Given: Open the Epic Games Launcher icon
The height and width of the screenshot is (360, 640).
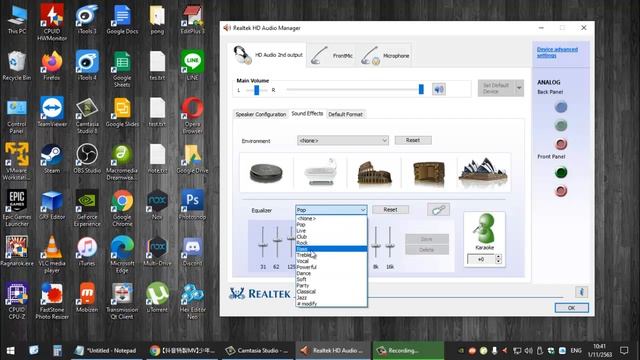Looking at the screenshot, I should tap(17, 208).
